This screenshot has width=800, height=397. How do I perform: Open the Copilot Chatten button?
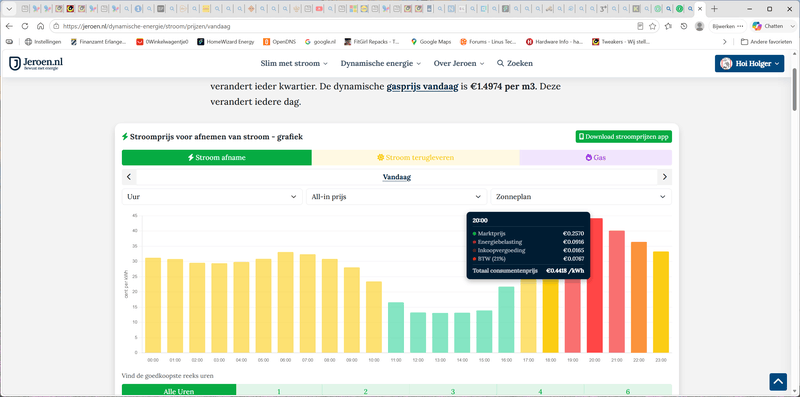coord(768,26)
